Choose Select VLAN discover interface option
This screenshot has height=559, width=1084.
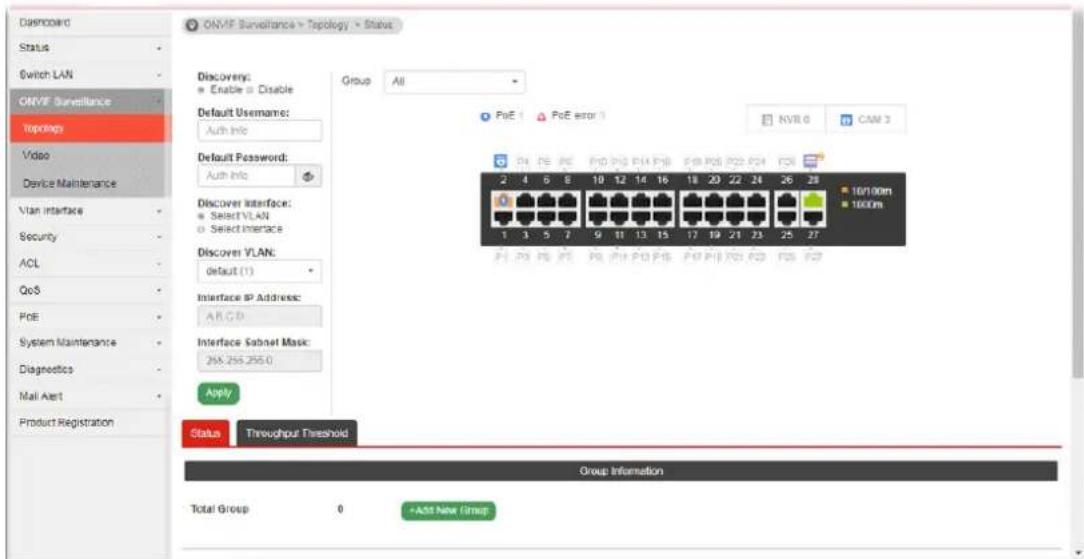coord(202,218)
